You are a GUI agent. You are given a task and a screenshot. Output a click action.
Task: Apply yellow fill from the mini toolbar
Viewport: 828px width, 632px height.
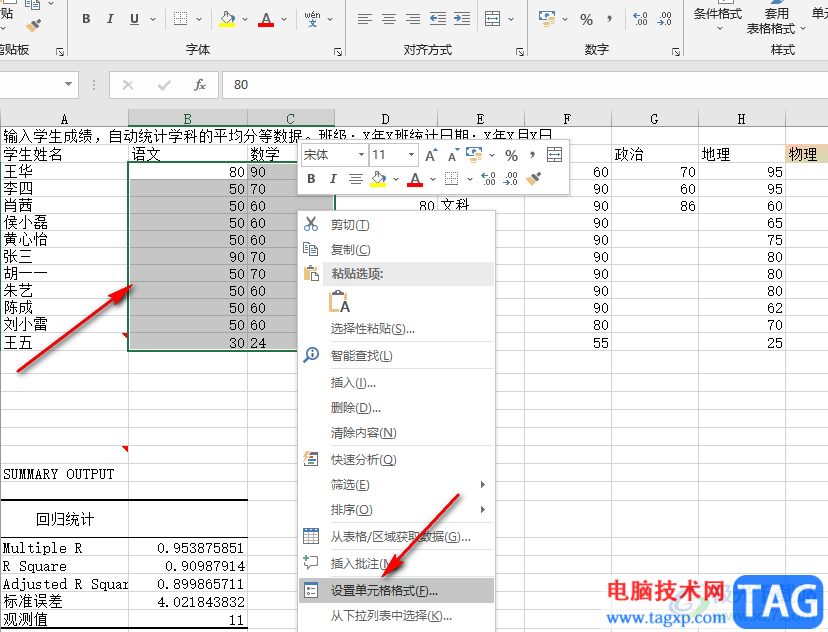pos(379,179)
